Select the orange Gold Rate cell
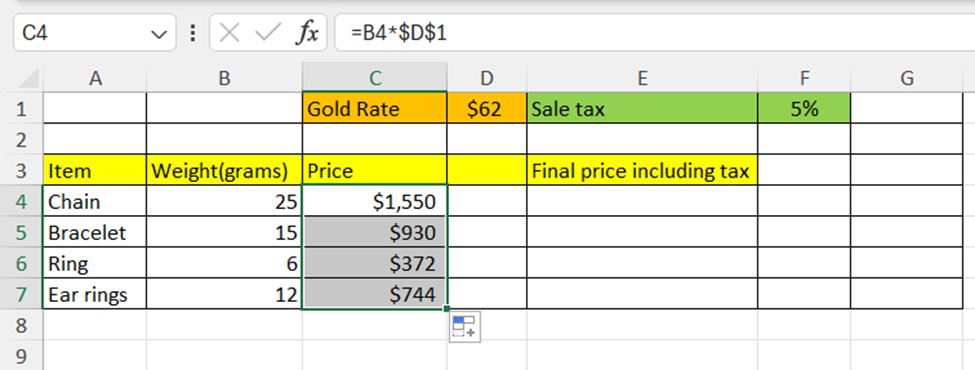 [374, 109]
